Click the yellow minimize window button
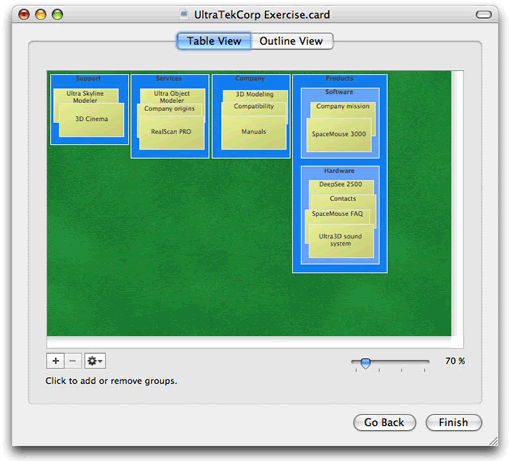The height and width of the screenshot is (461, 510). (x=41, y=14)
